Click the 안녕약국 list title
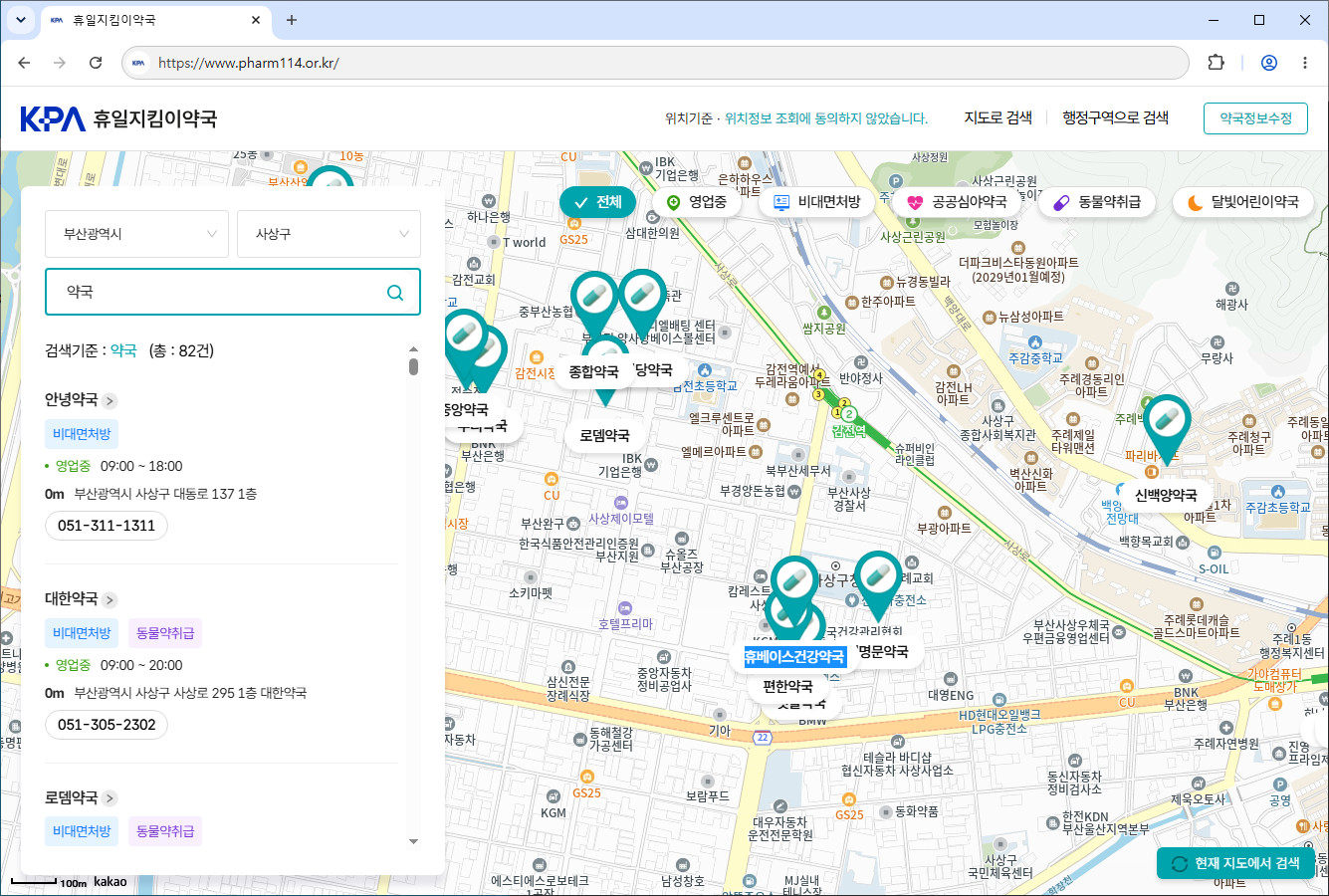The image size is (1329, 896). click(x=71, y=400)
